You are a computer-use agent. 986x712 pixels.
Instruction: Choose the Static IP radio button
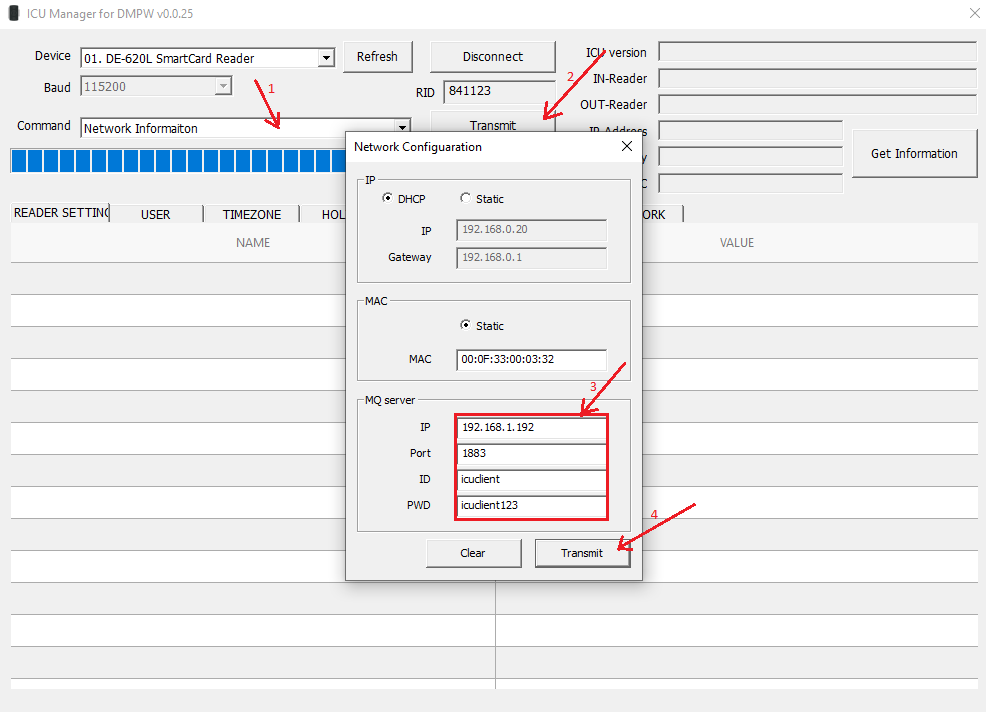tap(465, 199)
